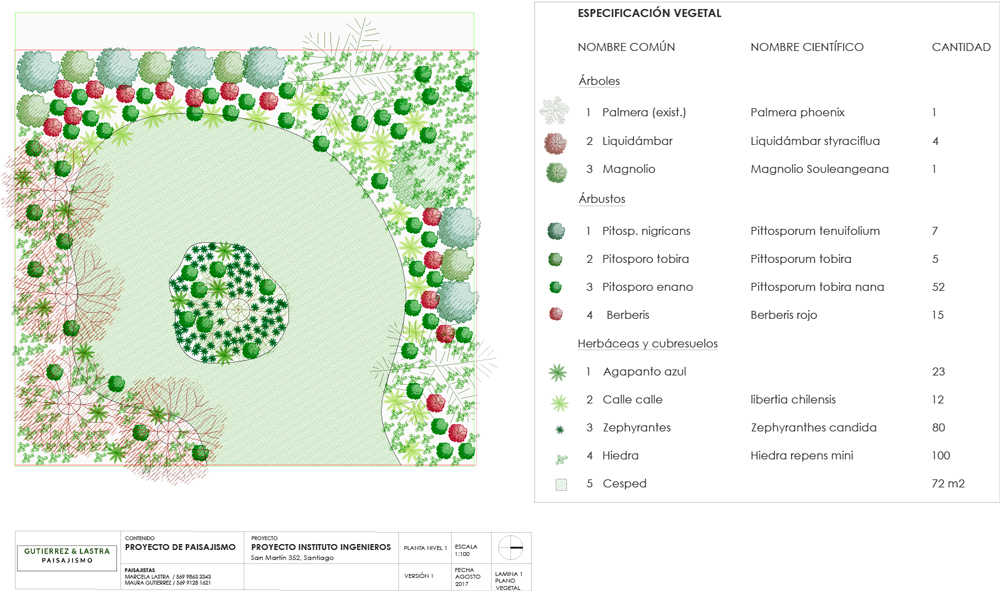Click quantity 52 for Pitosporo enano

[938, 287]
